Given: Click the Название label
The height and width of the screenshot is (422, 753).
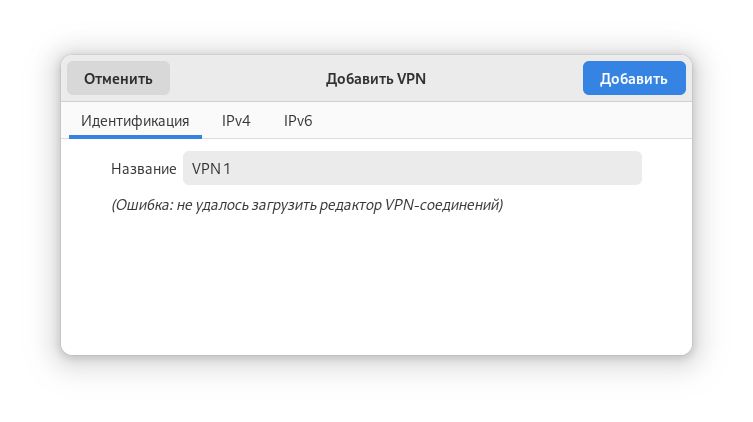Looking at the screenshot, I should point(143,169).
